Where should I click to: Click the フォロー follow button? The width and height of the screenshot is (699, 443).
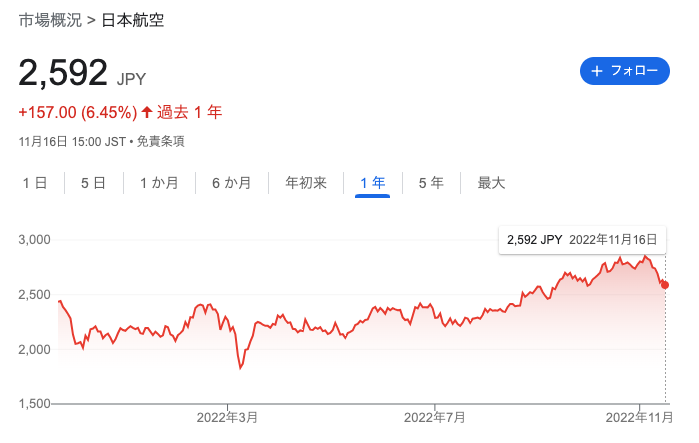(x=625, y=71)
